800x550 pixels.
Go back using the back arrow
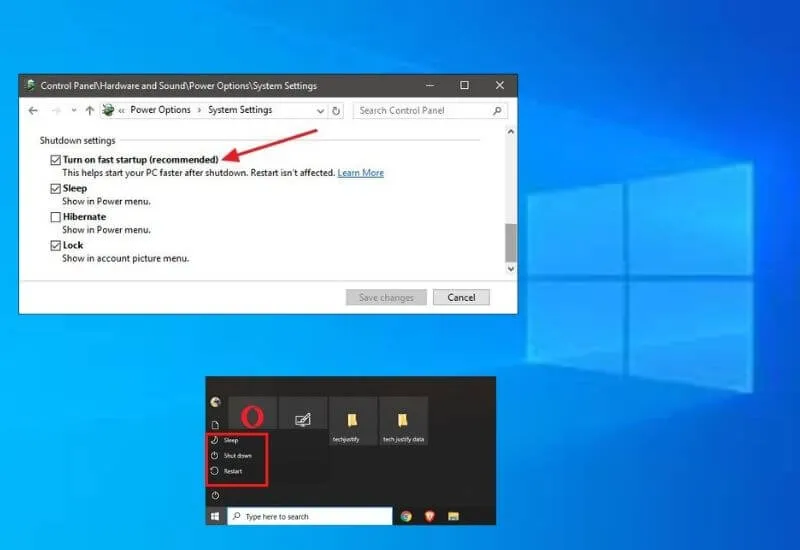click(33, 111)
